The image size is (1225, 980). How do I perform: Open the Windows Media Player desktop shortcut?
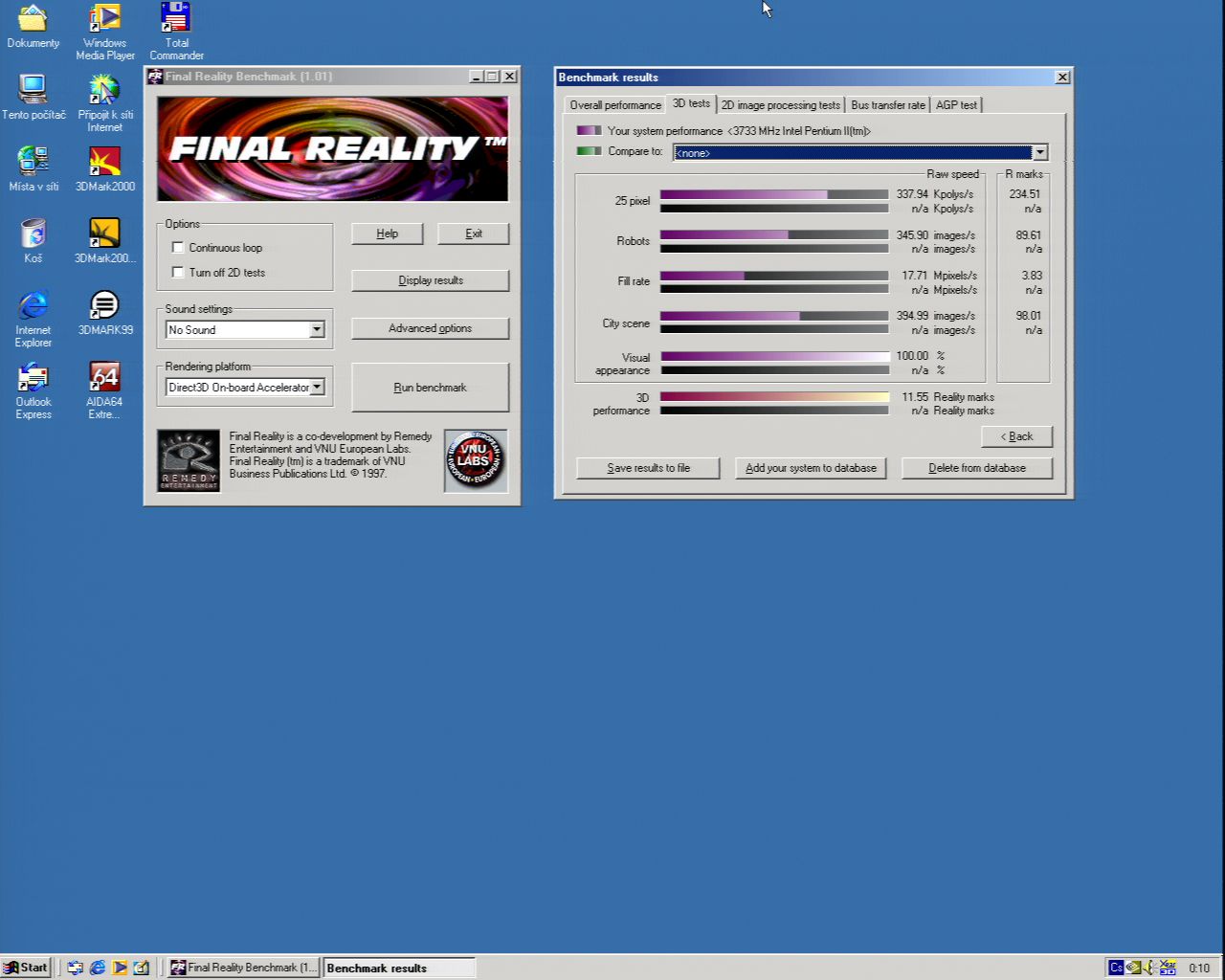[x=104, y=32]
